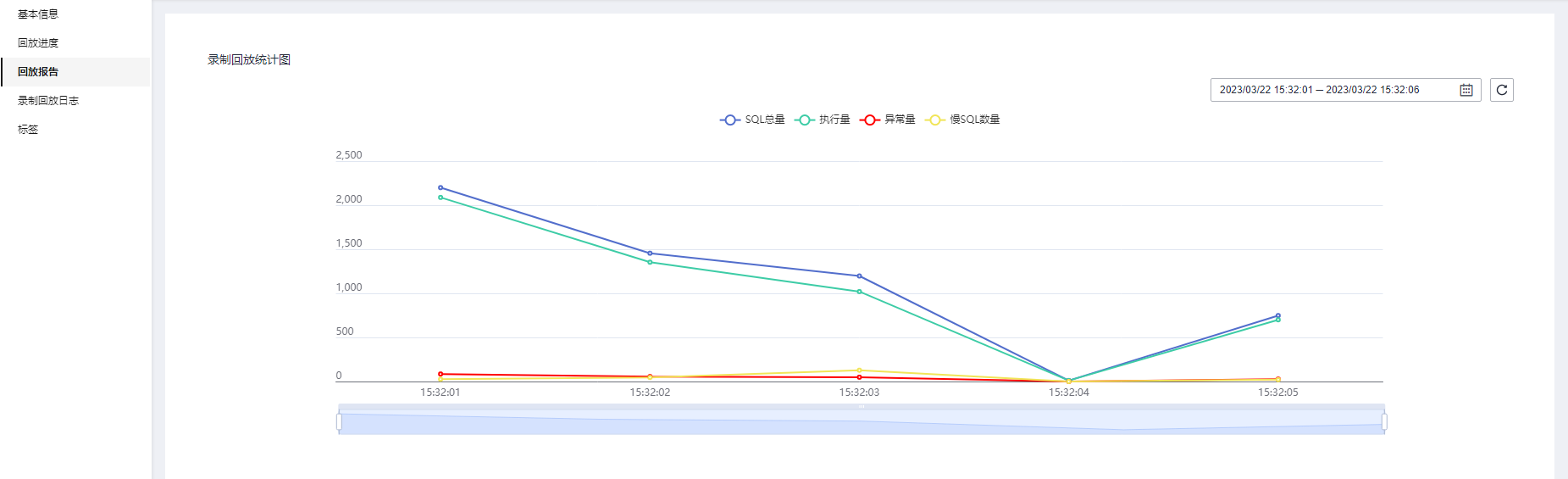Toggle the 执行量 legend series
The width and height of the screenshot is (1568, 479).
pyautogui.click(x=823, y=120)
